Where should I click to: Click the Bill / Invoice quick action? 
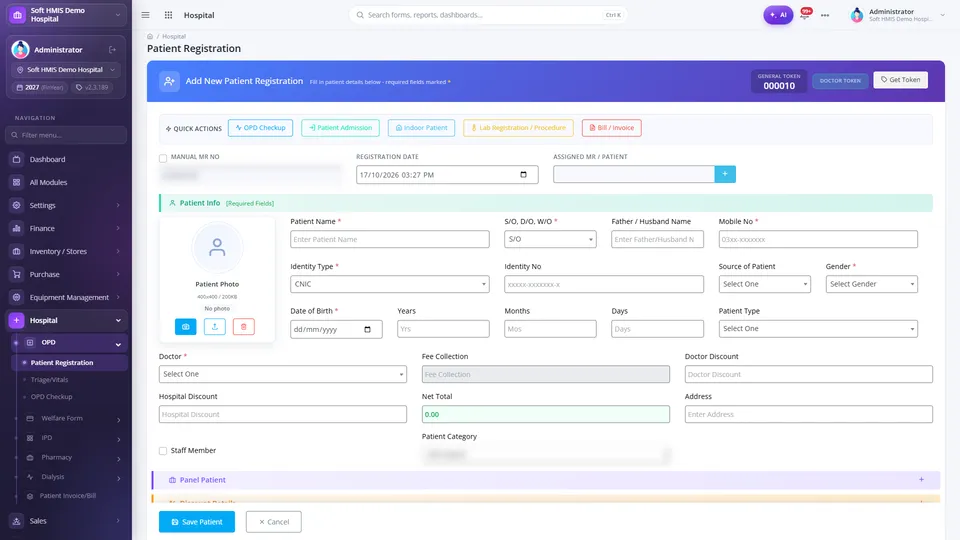click(612, 128)
